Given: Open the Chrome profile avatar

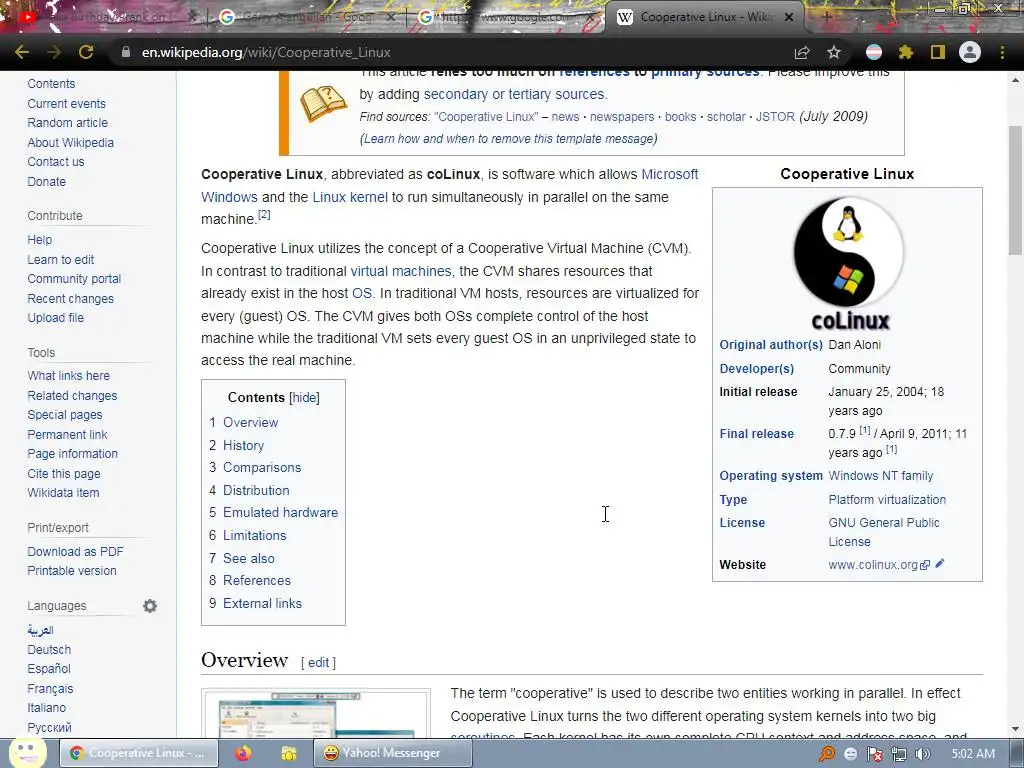Looking at the screenshot, I should [970, 52].
